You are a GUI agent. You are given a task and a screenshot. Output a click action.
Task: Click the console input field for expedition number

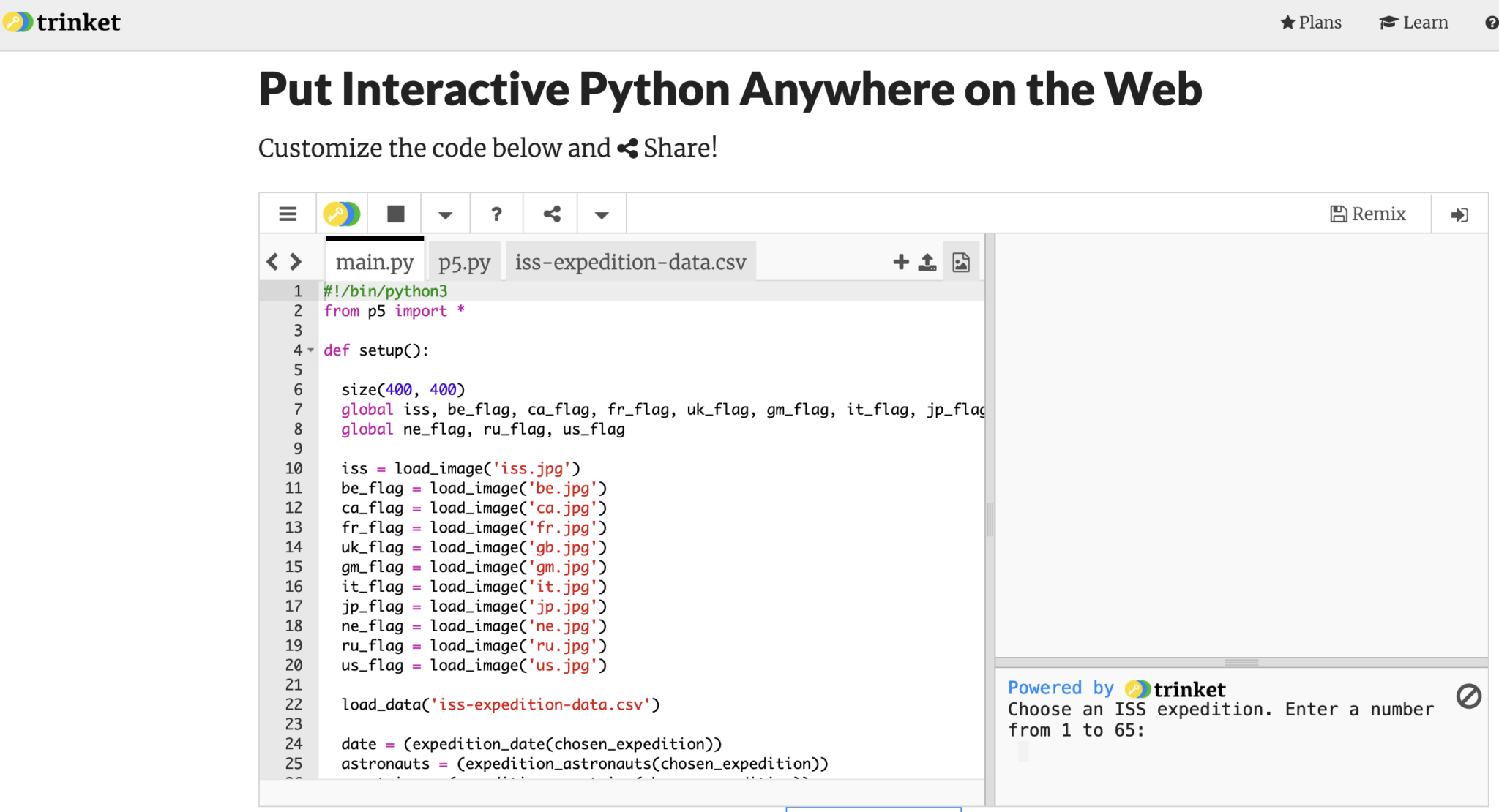(1024, 752)
